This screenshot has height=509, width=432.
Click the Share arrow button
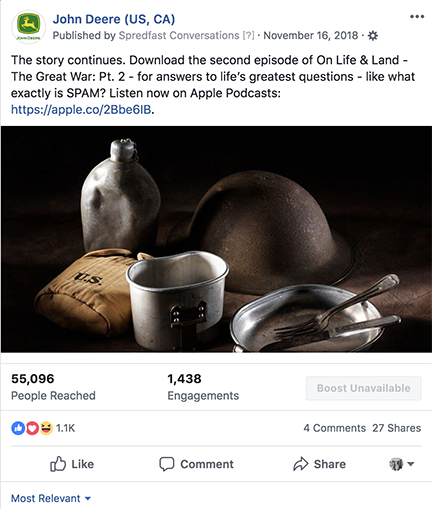click(319, 464)
